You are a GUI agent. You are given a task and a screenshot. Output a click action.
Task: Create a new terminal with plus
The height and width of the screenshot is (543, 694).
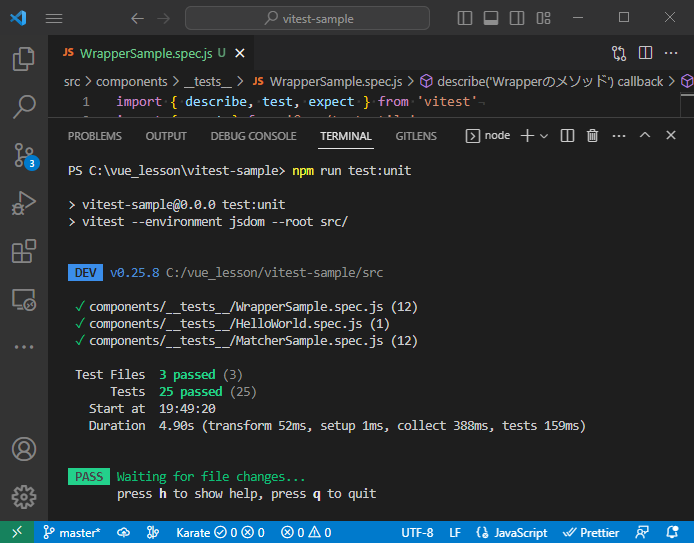[x=527, y=136]
